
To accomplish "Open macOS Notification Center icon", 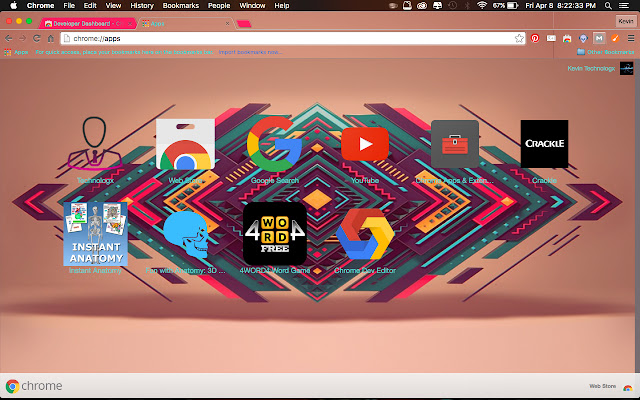I will coord(624,6).
